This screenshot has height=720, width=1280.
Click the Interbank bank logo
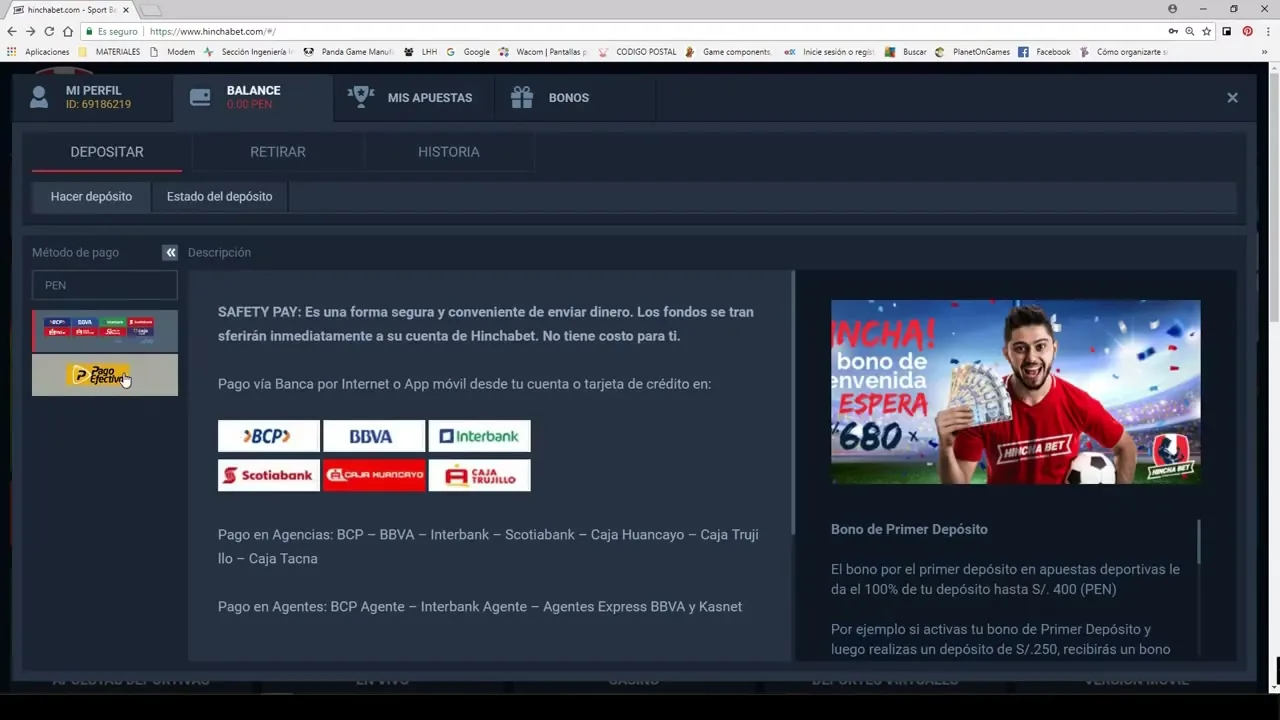(x=479, y=436)
